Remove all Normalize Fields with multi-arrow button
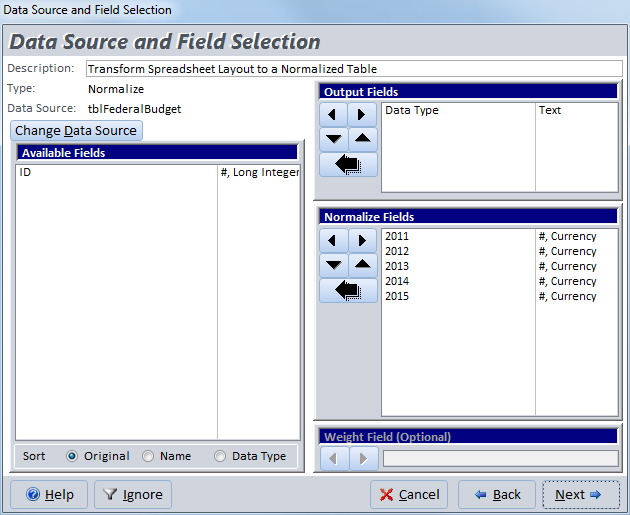Image resolution: width=630 pixels, height=515 pixels. (x=348, y=290)
